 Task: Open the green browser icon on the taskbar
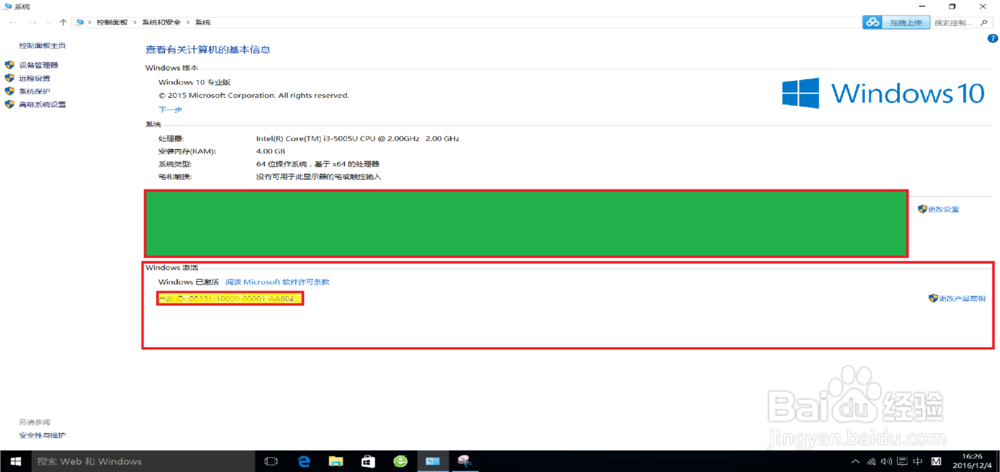pyautogui.click(x=400, y=461)
